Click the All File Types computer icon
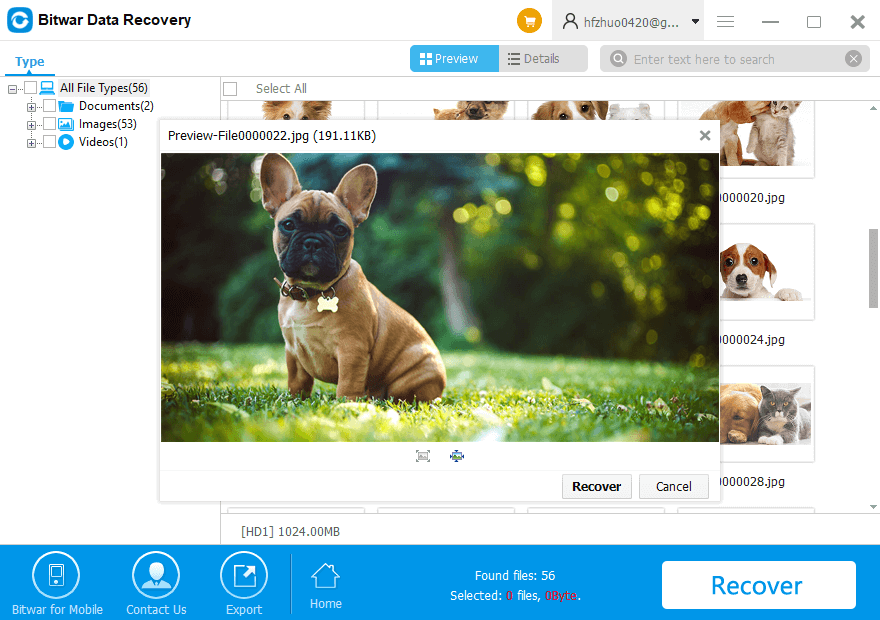The image size is (880, 620). coord(47,88)
